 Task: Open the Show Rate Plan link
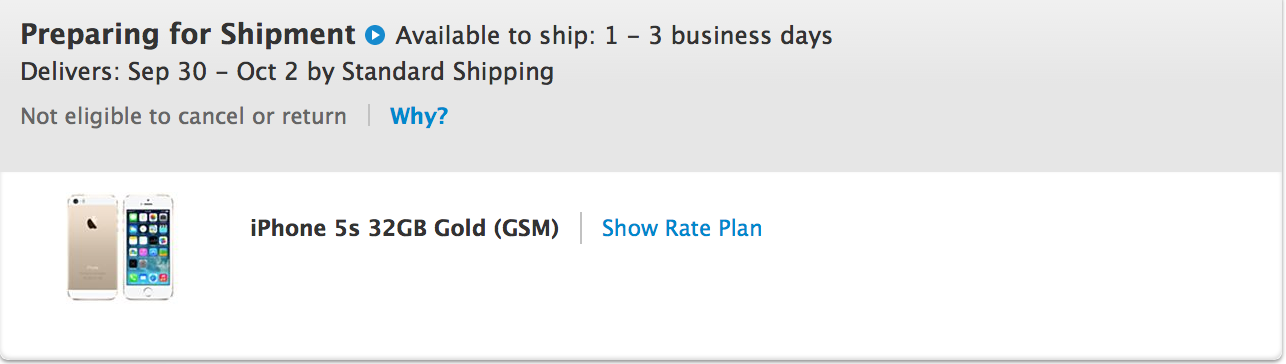click(x=682, y=228)
